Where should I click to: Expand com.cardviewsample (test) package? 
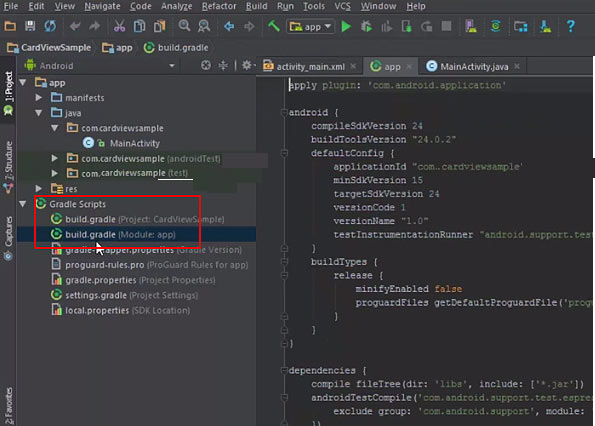click(x=55, y=173)
